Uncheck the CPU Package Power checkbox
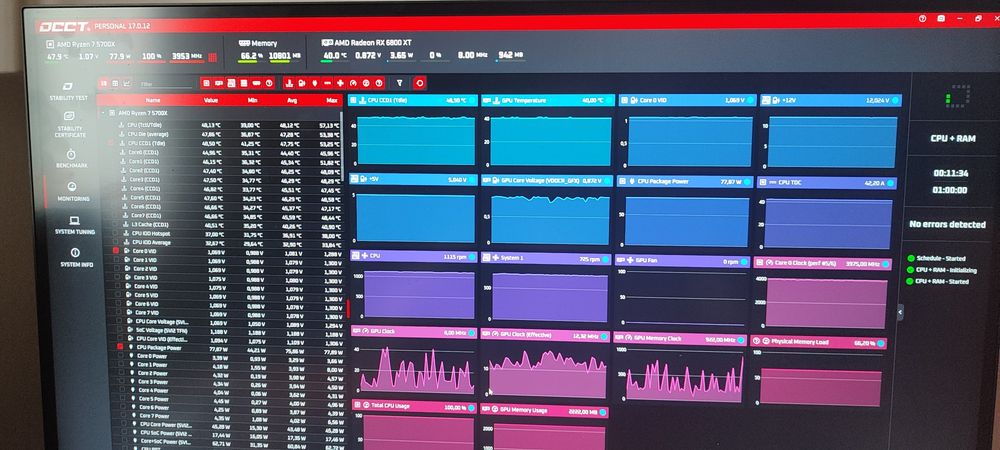1000x450 pixels. (120, 347)
